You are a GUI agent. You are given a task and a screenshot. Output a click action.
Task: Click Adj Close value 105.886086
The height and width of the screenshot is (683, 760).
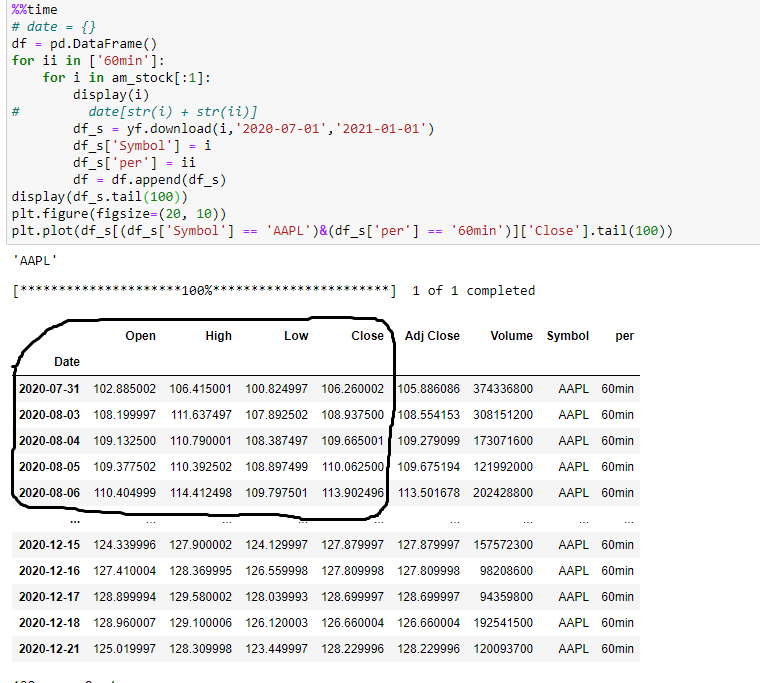coord(428,389)
